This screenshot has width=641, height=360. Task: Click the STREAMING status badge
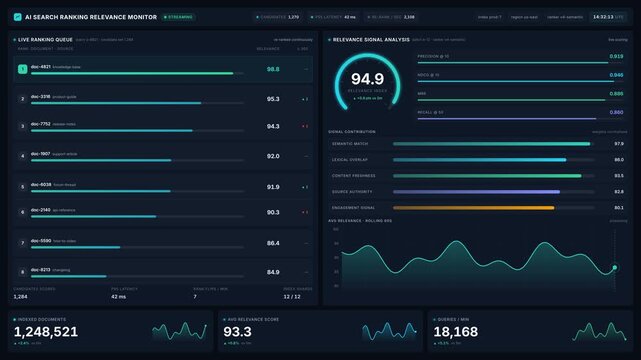(178, 17)
